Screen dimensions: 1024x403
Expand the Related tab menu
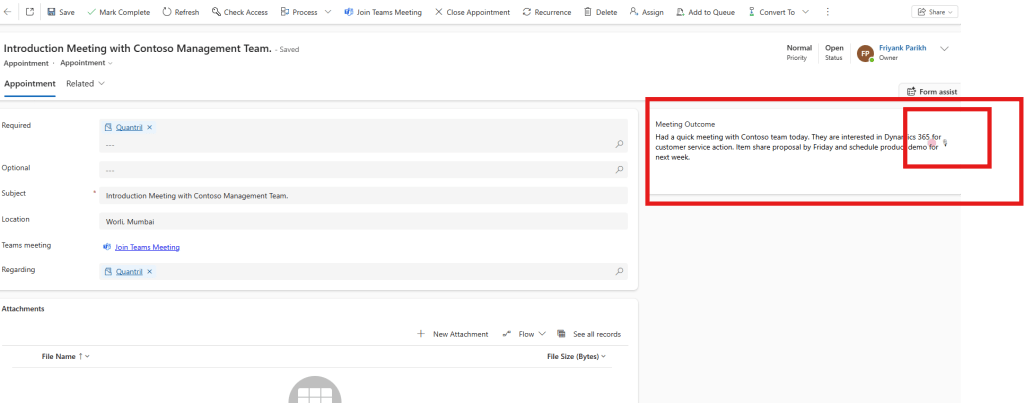click(85, 83)
